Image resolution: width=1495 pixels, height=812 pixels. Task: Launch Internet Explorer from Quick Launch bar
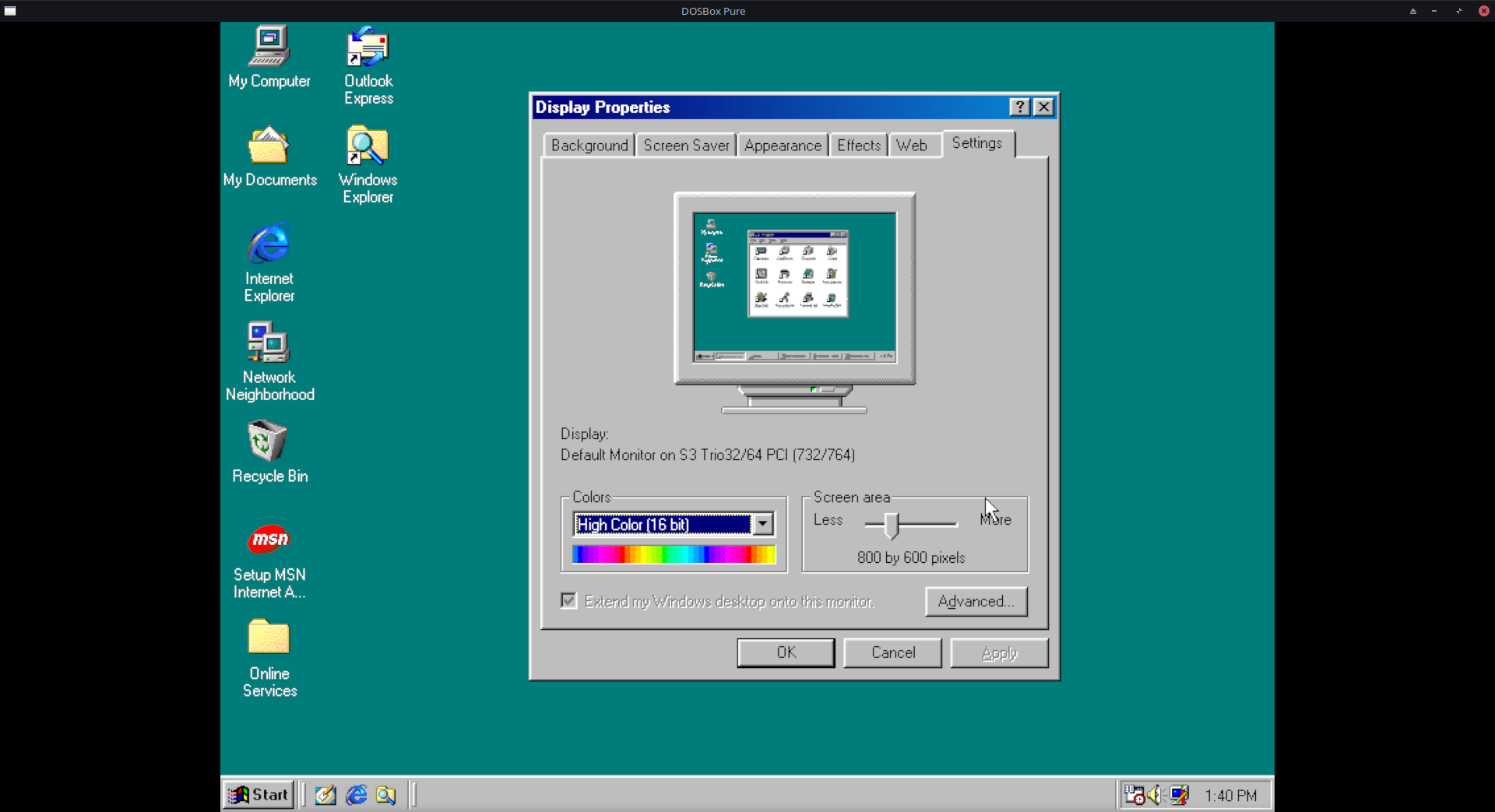click(357, 795)
